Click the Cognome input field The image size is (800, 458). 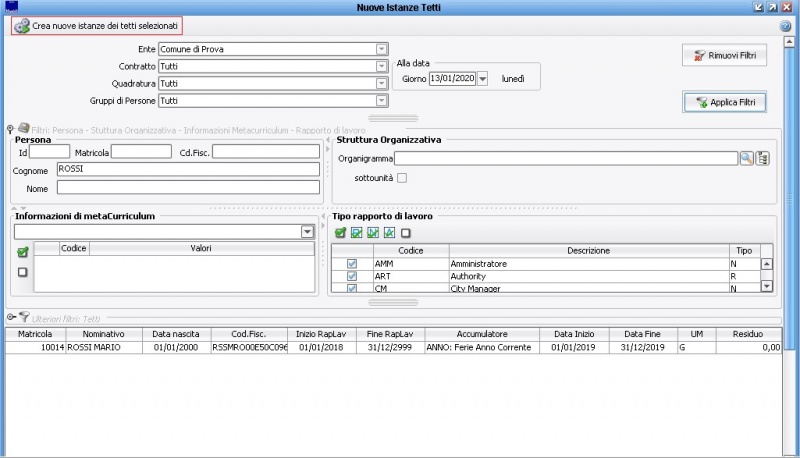(187, 170)
